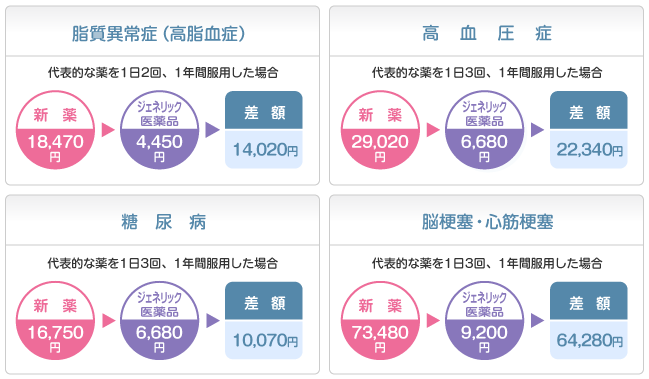
Task: Click the 1日2回 dosage description text
Action: (163, 73)
